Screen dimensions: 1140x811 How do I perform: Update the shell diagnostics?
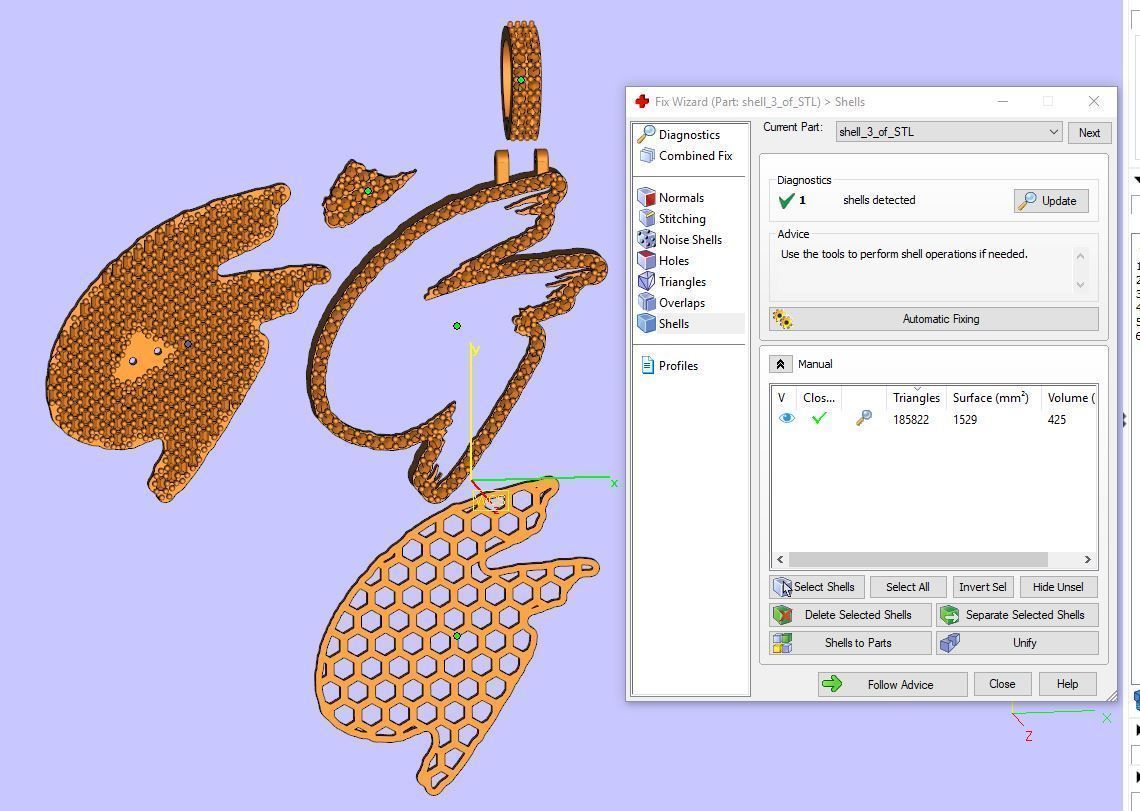coord(1051,201)
